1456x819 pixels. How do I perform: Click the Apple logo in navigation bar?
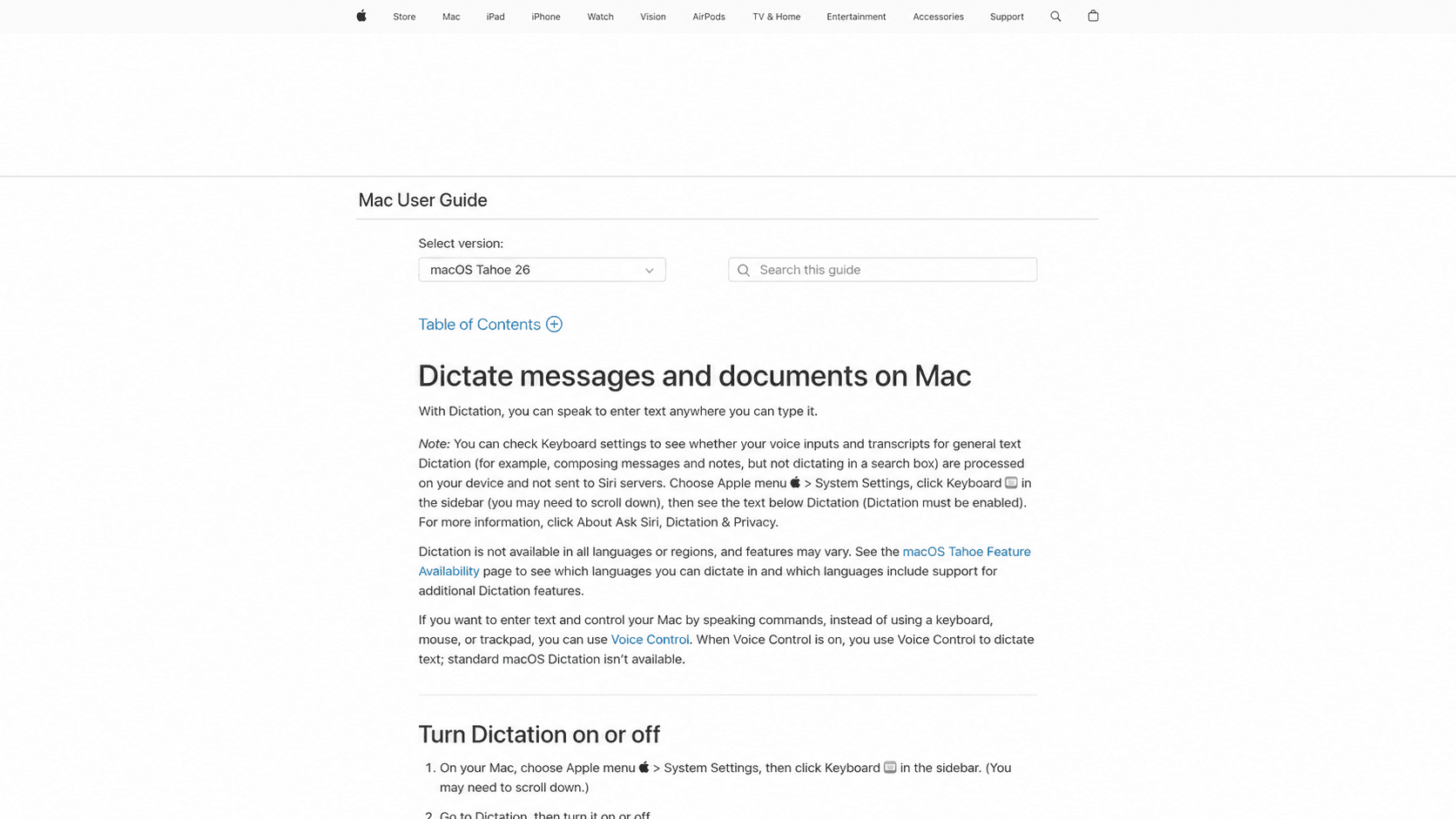(x=361, y=16)
